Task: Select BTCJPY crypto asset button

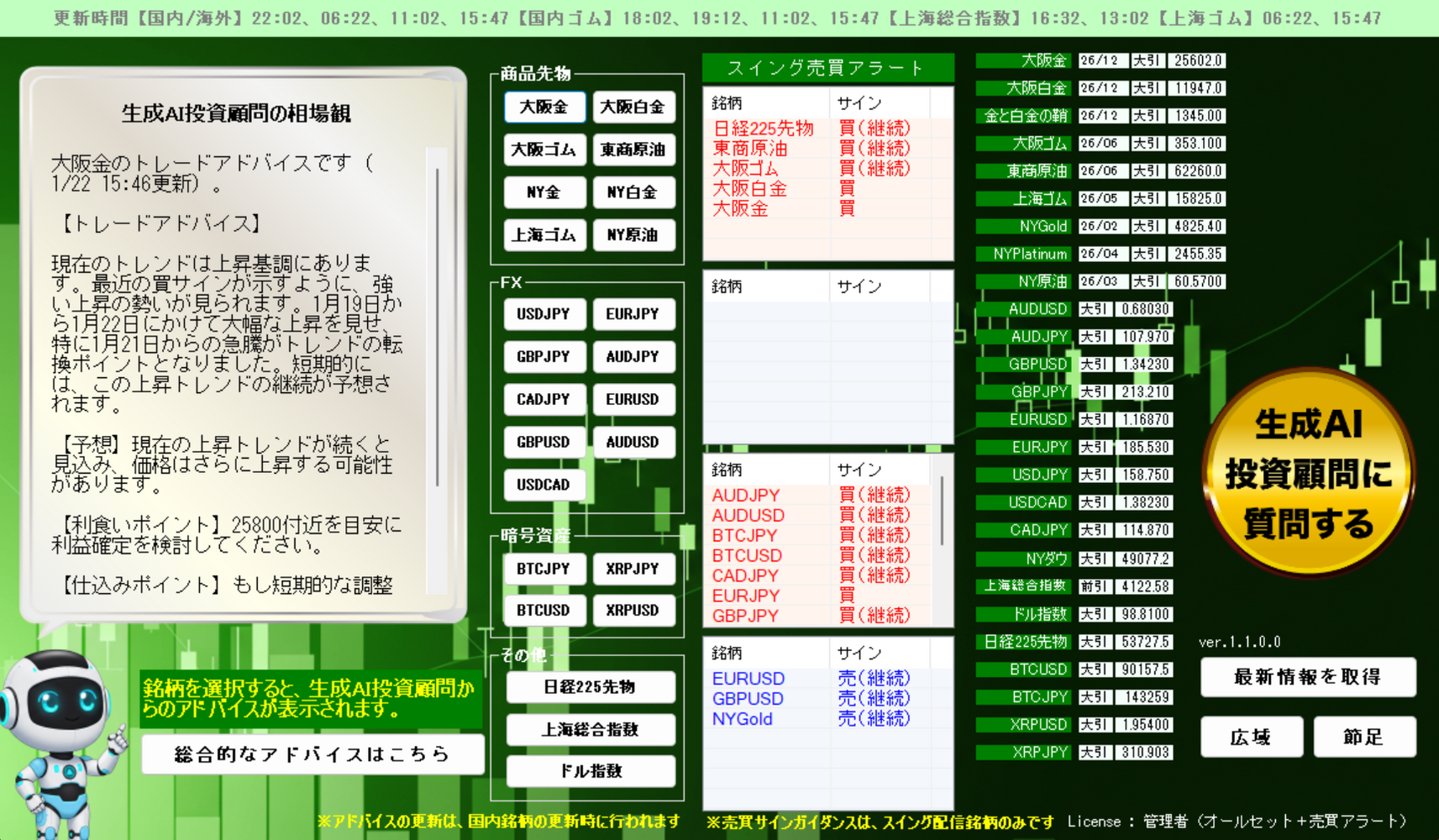Action: (x=544, y=569)
